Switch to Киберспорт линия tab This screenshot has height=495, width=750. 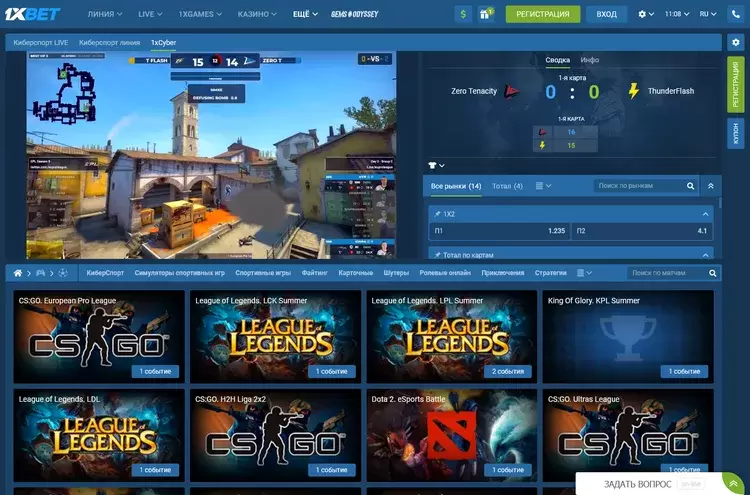click(x=110, y=43)
